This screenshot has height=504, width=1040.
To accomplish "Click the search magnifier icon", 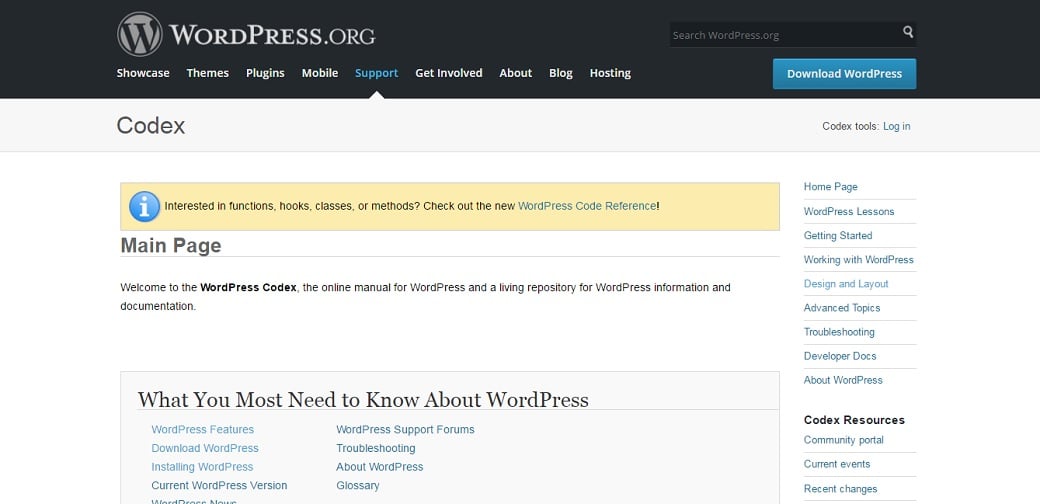I will pyautogui.click(x=908, y=33).
